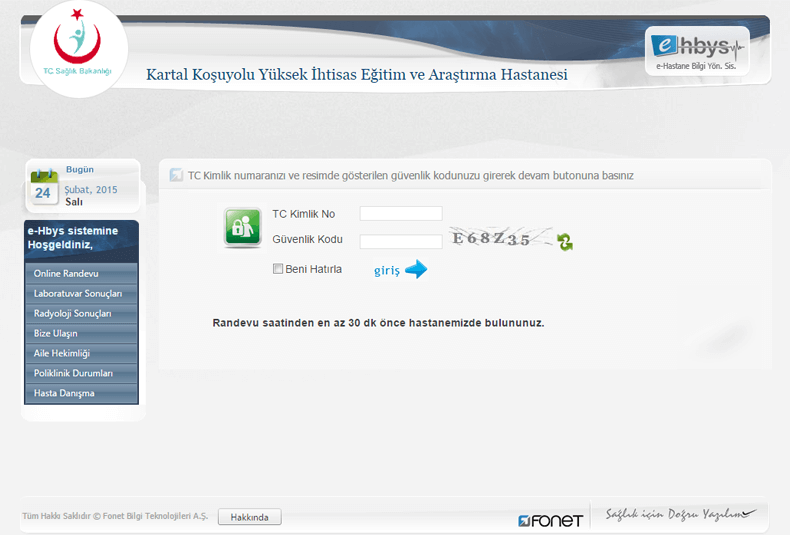Click the giriş login link text
Viewport: 790px width, 535px height.
tap(386, 270)
